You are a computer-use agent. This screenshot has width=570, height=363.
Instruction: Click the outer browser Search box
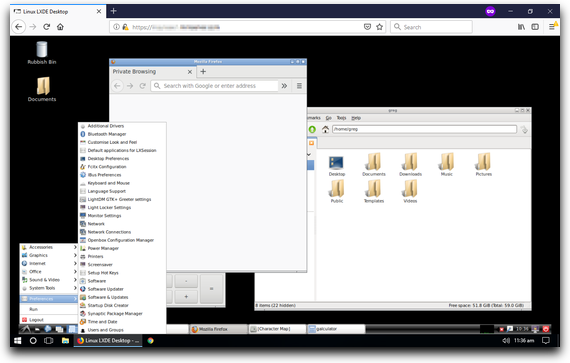point(431,27)
